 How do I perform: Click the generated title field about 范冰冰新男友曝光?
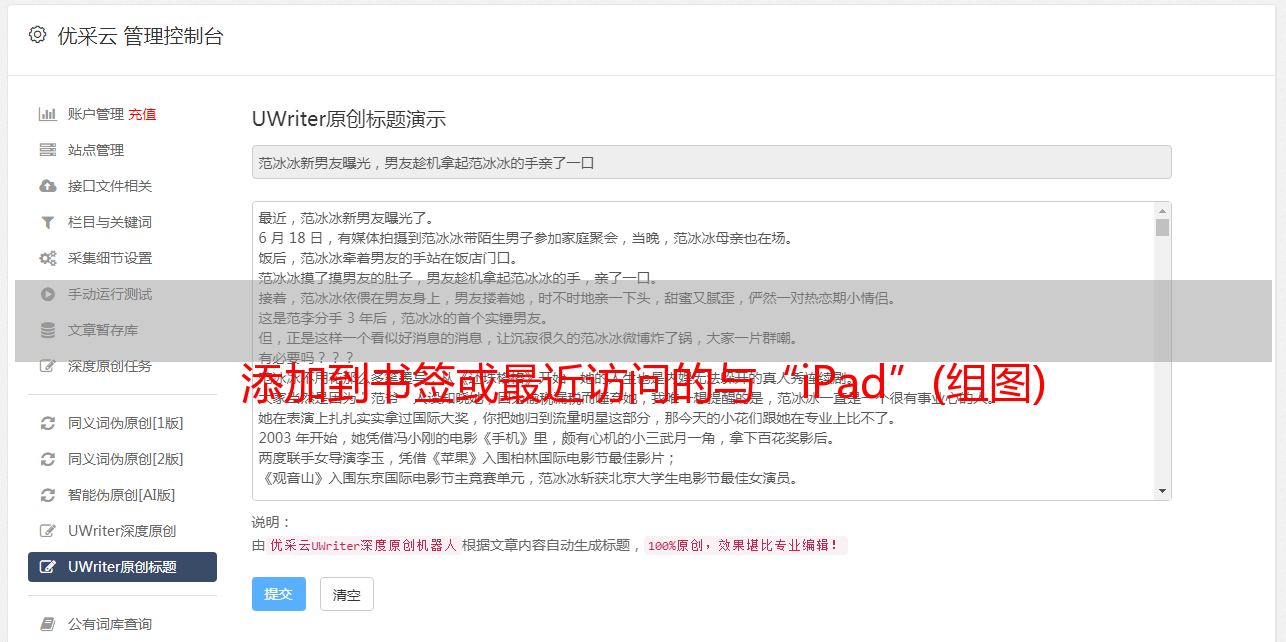tap(711, 162)
